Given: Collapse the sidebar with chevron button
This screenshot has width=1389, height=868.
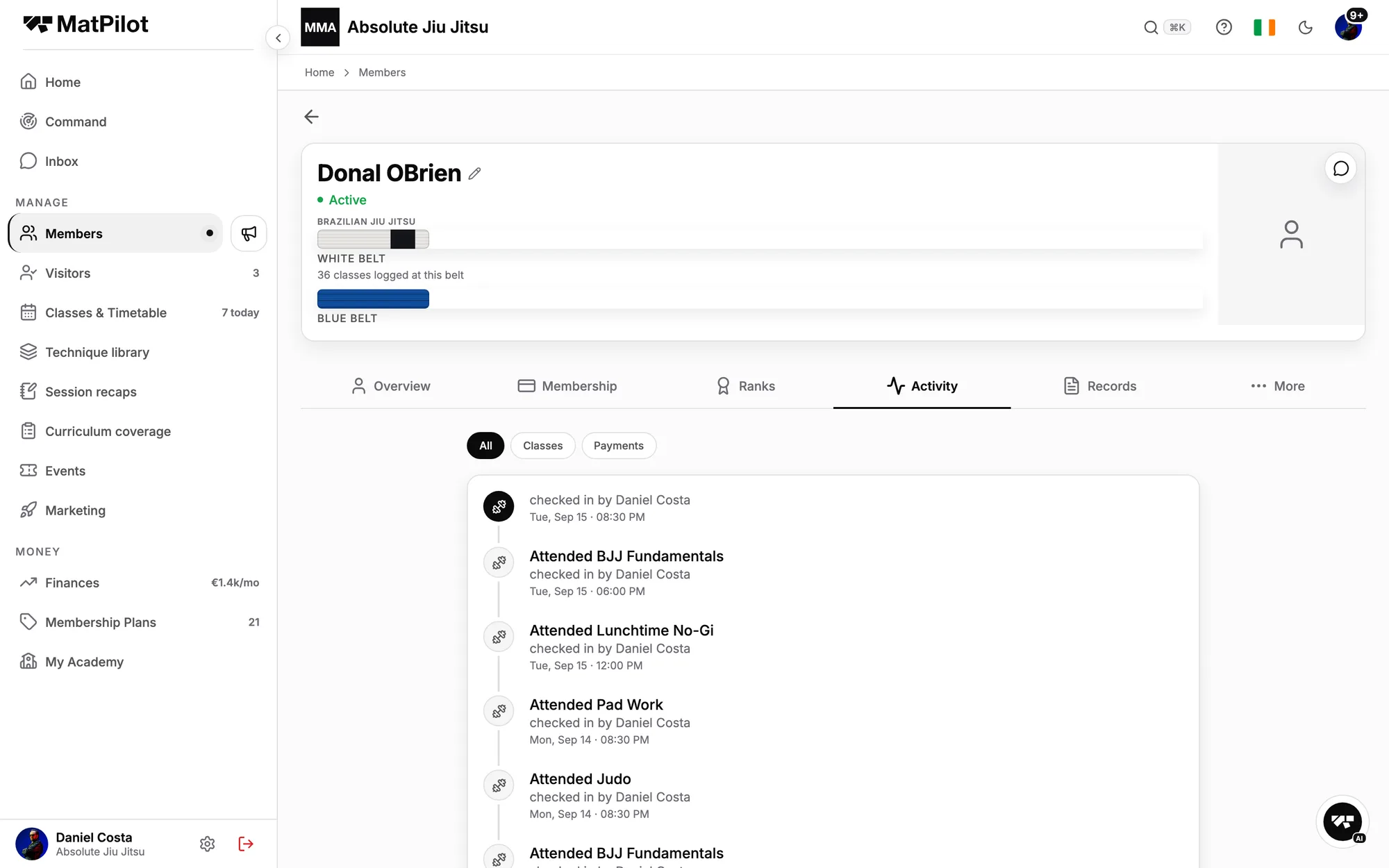Looking at the screenshot, I should click(x=278, y=38).
